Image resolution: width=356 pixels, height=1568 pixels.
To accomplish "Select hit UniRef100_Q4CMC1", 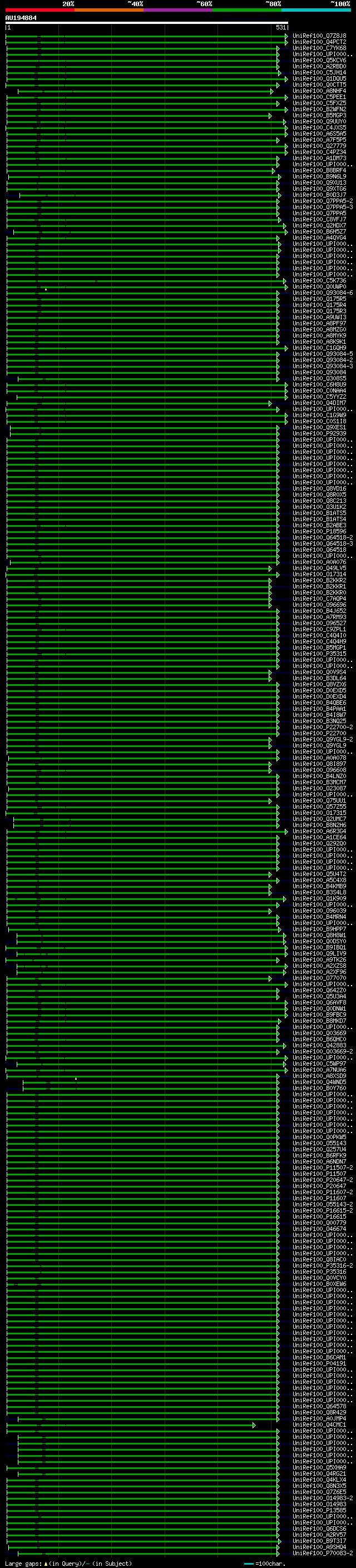I will (319, 1425).
